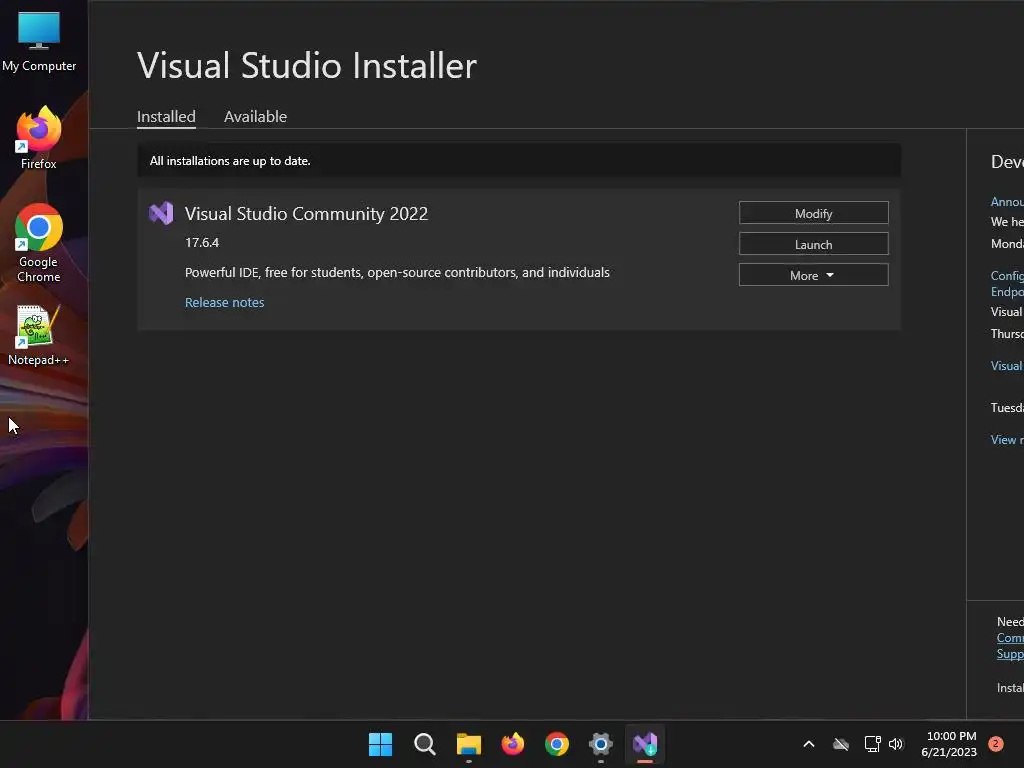
Task: Open the notification badge showing 2
Action: [995, 744]
